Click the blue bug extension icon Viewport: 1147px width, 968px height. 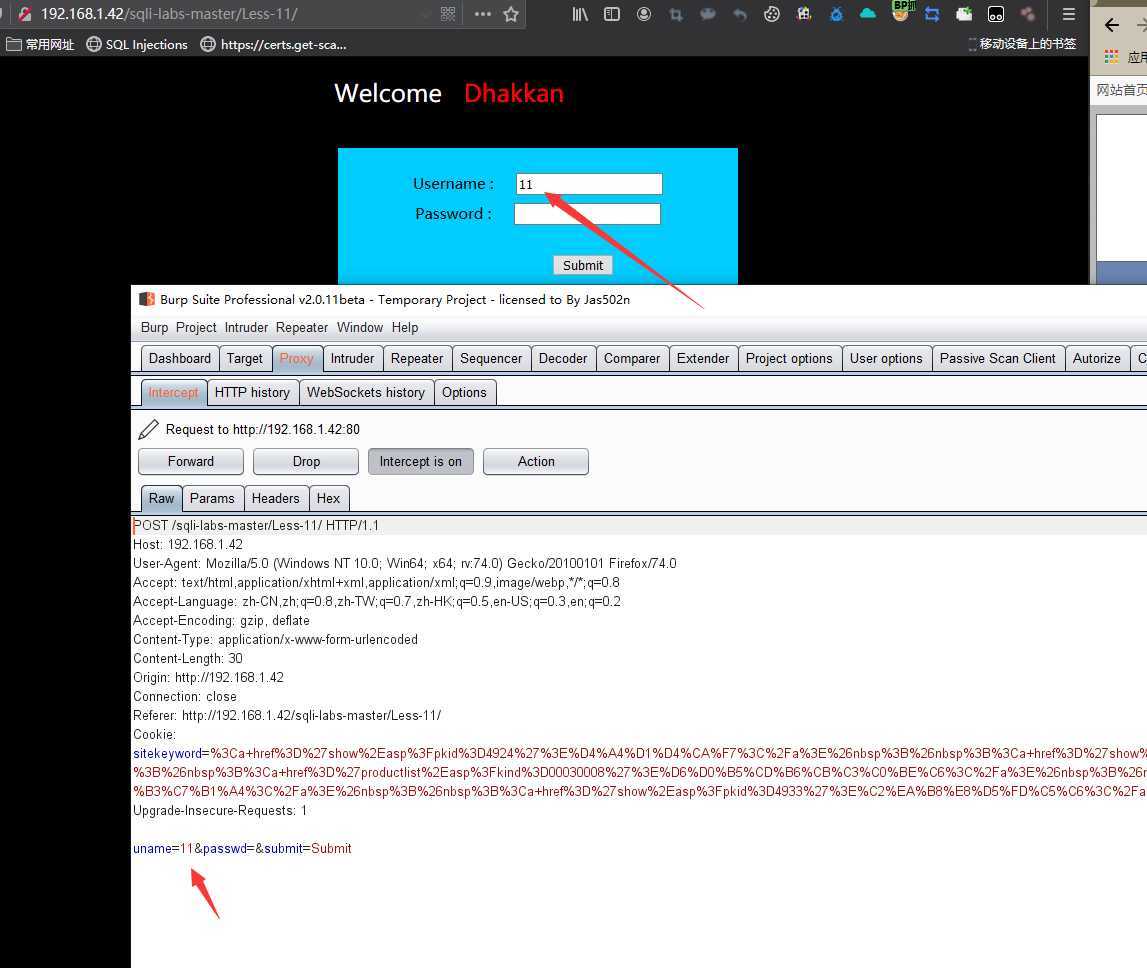[x=836, y=14]
